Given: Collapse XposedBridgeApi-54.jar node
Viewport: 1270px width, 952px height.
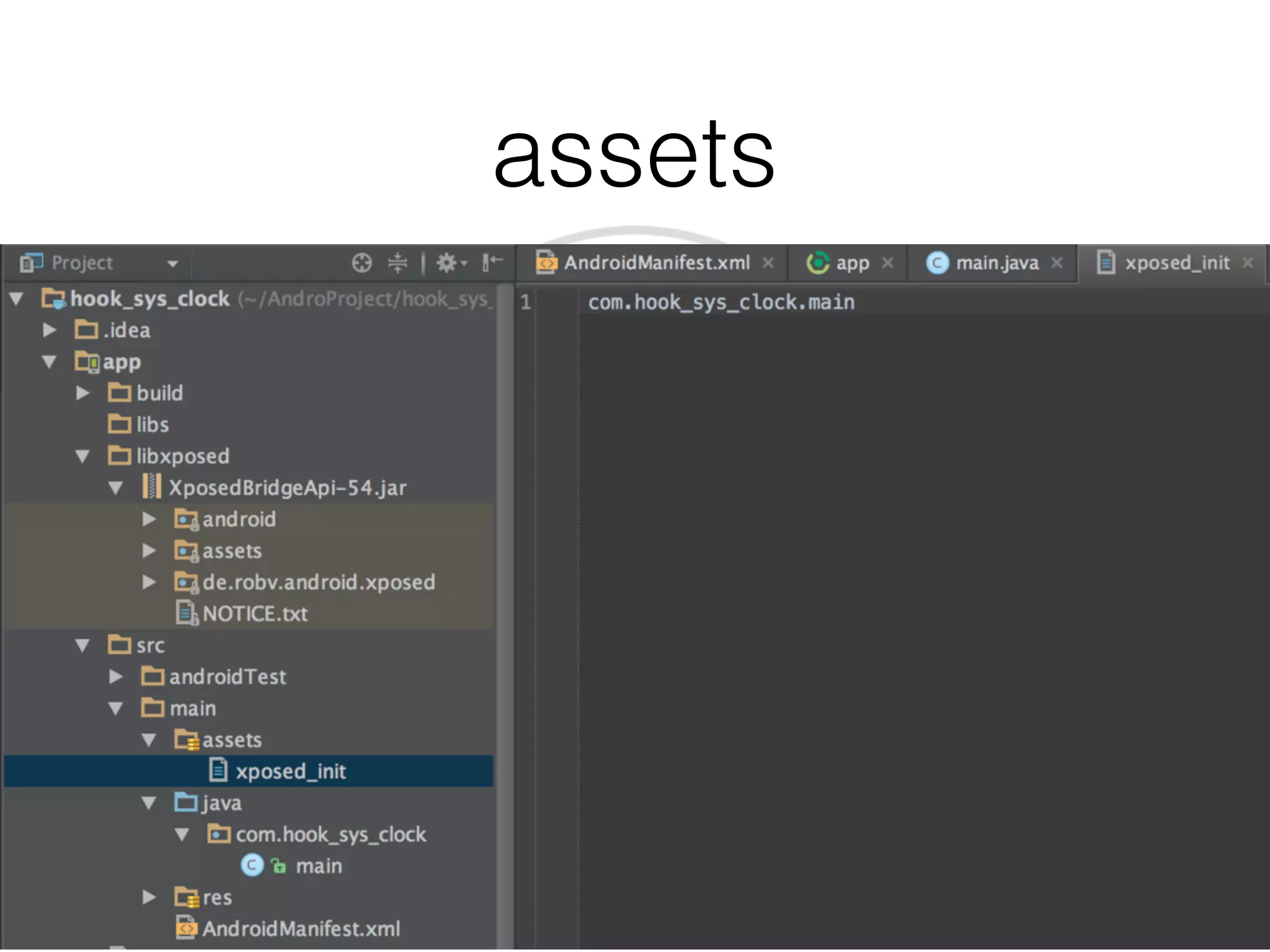Looking at the screenshot, I should (x=115, y=488).
